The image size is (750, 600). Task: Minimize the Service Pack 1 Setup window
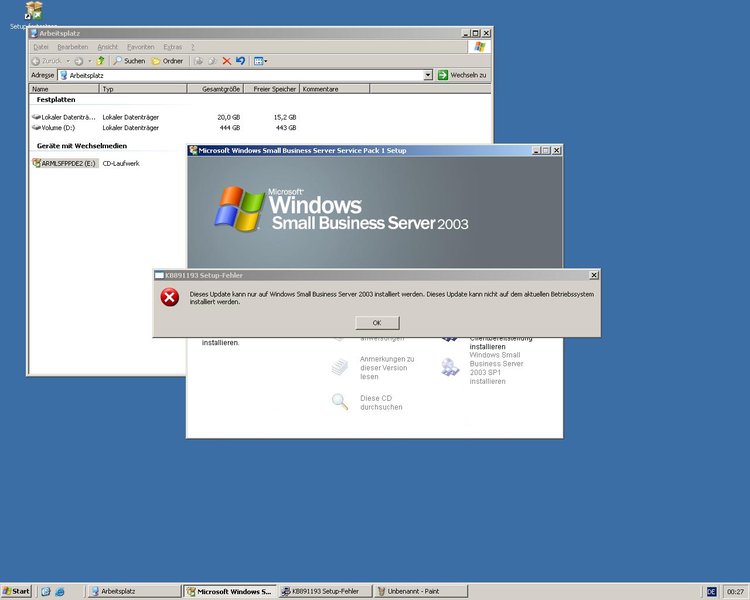tap(536, 150)
